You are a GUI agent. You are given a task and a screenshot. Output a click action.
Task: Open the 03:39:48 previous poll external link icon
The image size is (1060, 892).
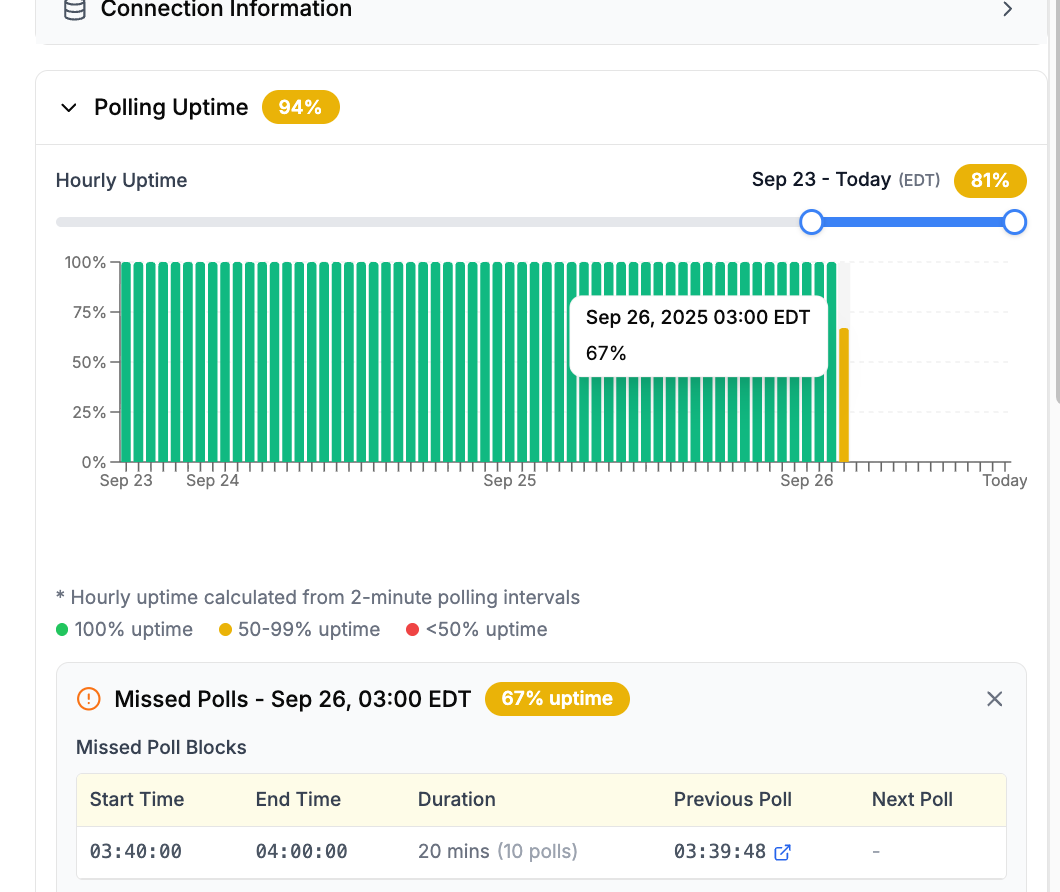783,852
